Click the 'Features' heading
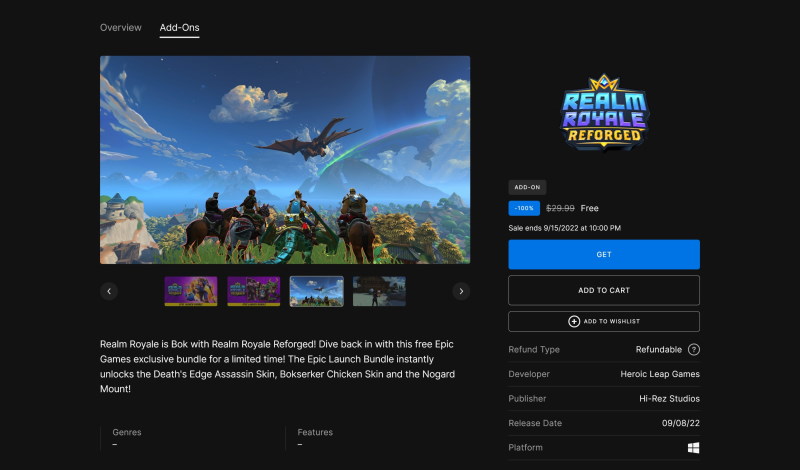The width and height of the screenshot is (800, 470). 315,432
